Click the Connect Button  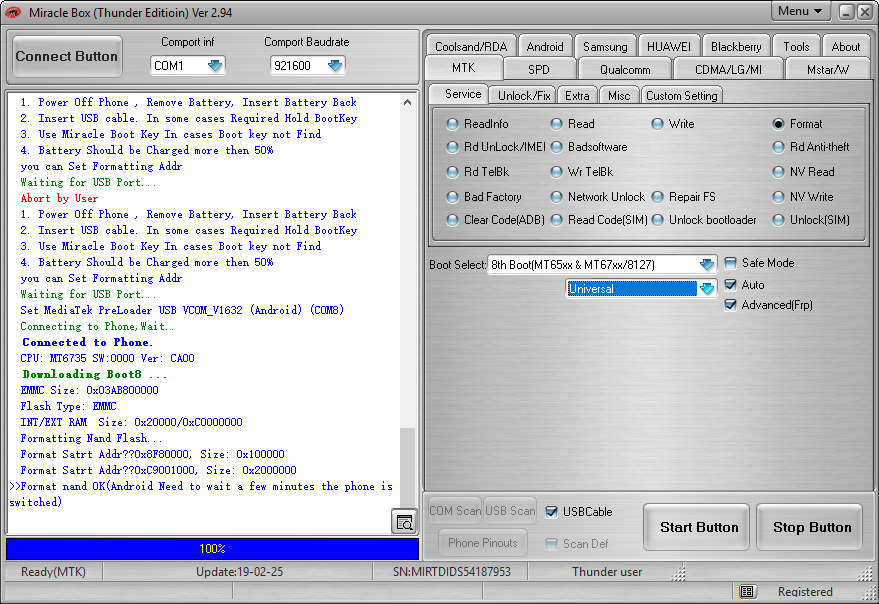67,56
